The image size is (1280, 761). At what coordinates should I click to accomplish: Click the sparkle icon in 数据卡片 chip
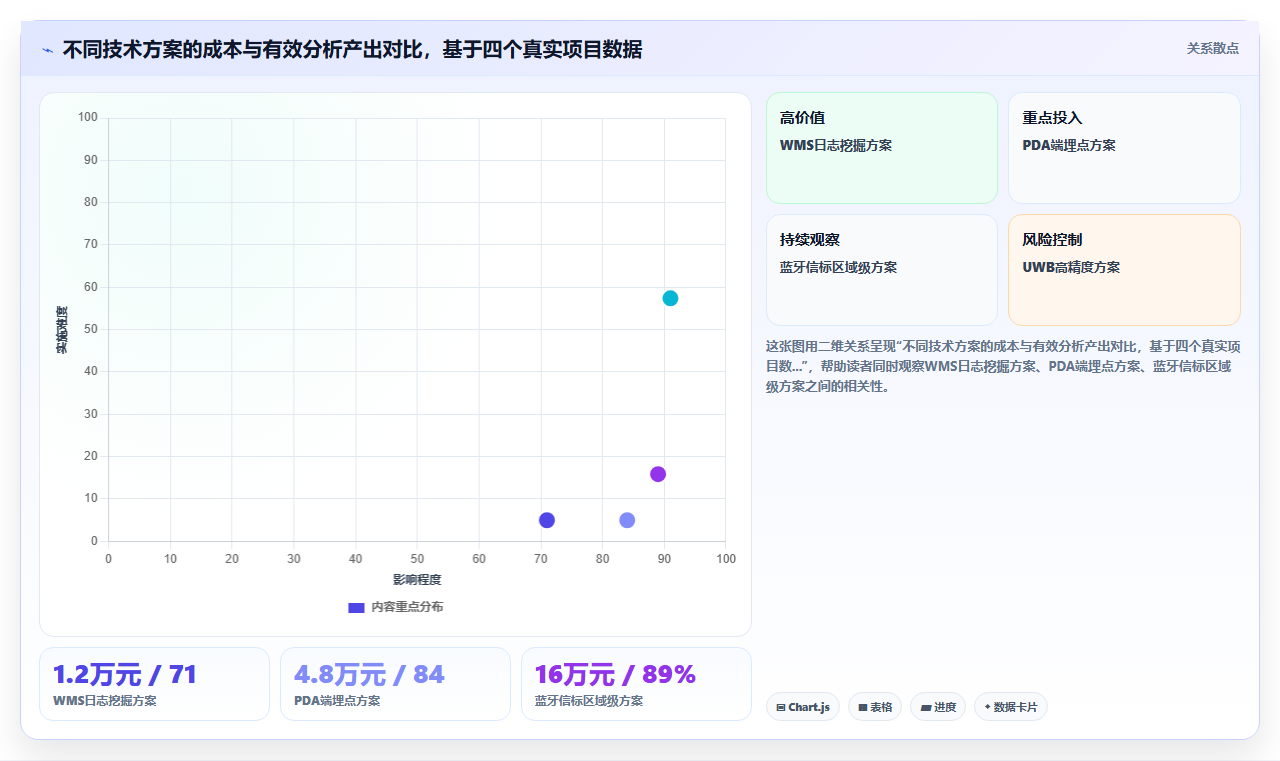(x=987, y=706)
